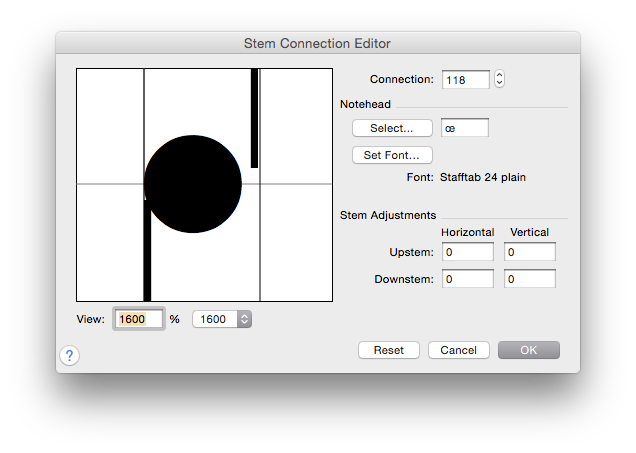Click the 'Downstem:' label

404,279
